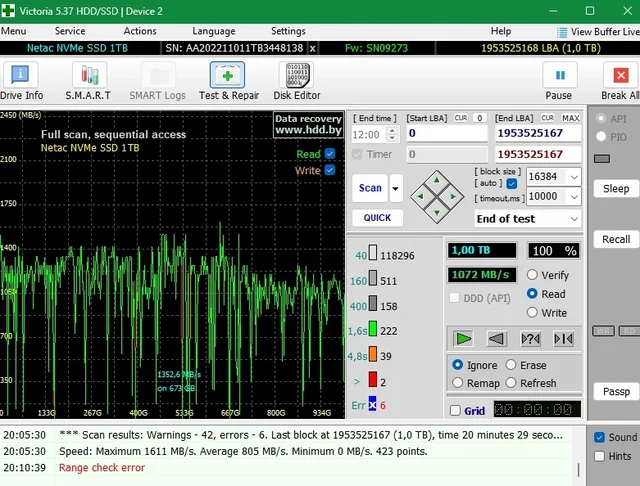
Task: Expand the Scan button dropdown arrow
Action: pos(396,188)
